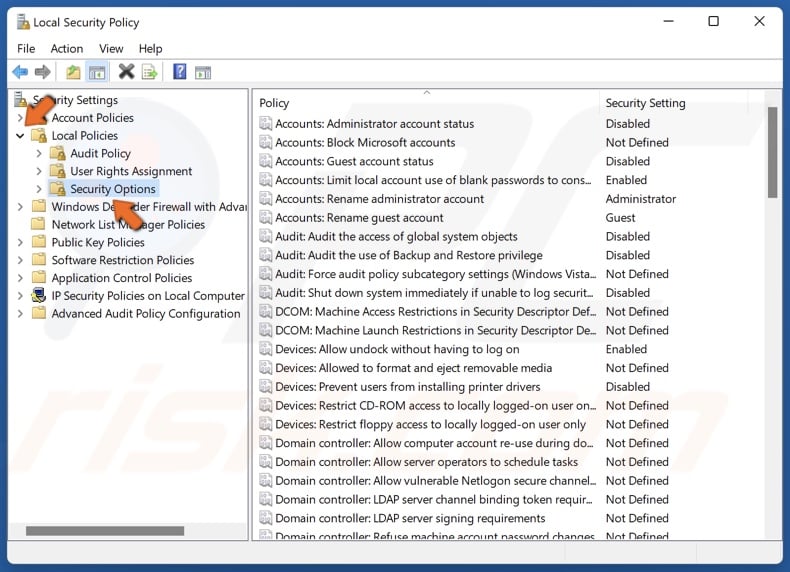Open the Action menu
790x572 pixels.
[67, 48]
